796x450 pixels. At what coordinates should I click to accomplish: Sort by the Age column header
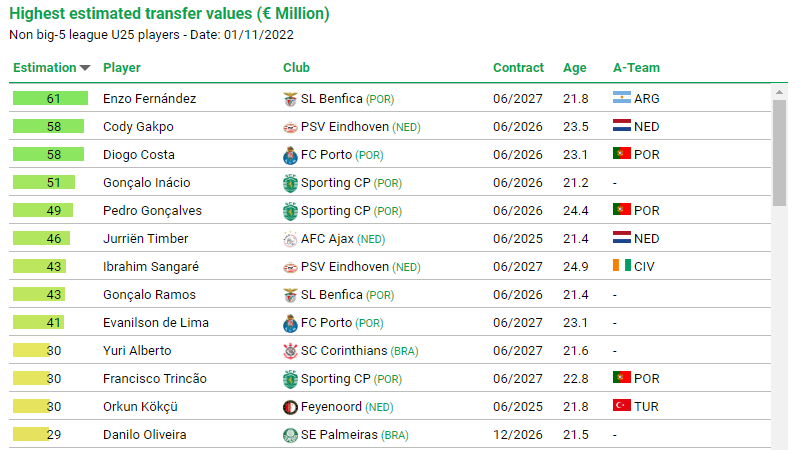click(x=575, y=68)
